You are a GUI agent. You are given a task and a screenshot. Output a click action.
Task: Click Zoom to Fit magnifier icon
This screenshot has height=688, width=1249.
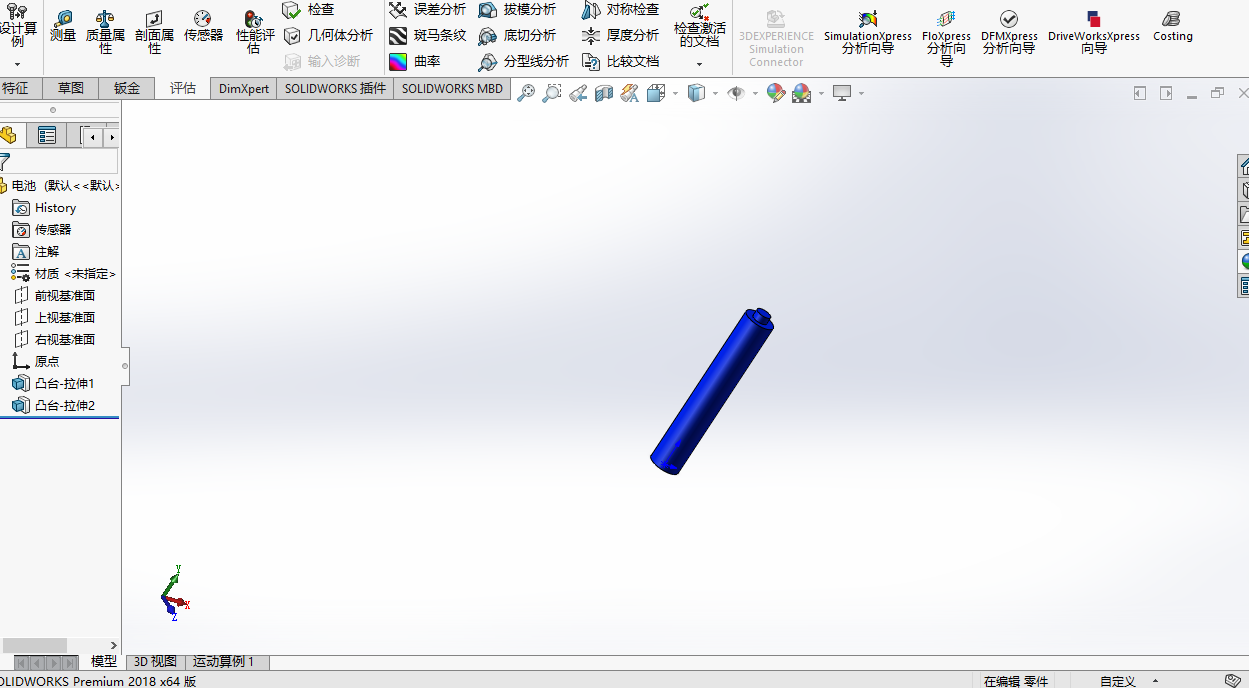click(526, 93)
